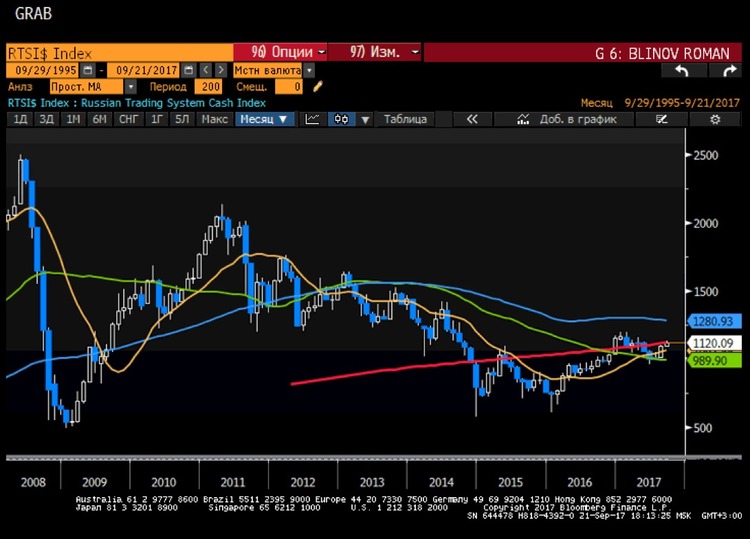
Task: Open chart settings gear icon
Action: [x=714, y=119]
